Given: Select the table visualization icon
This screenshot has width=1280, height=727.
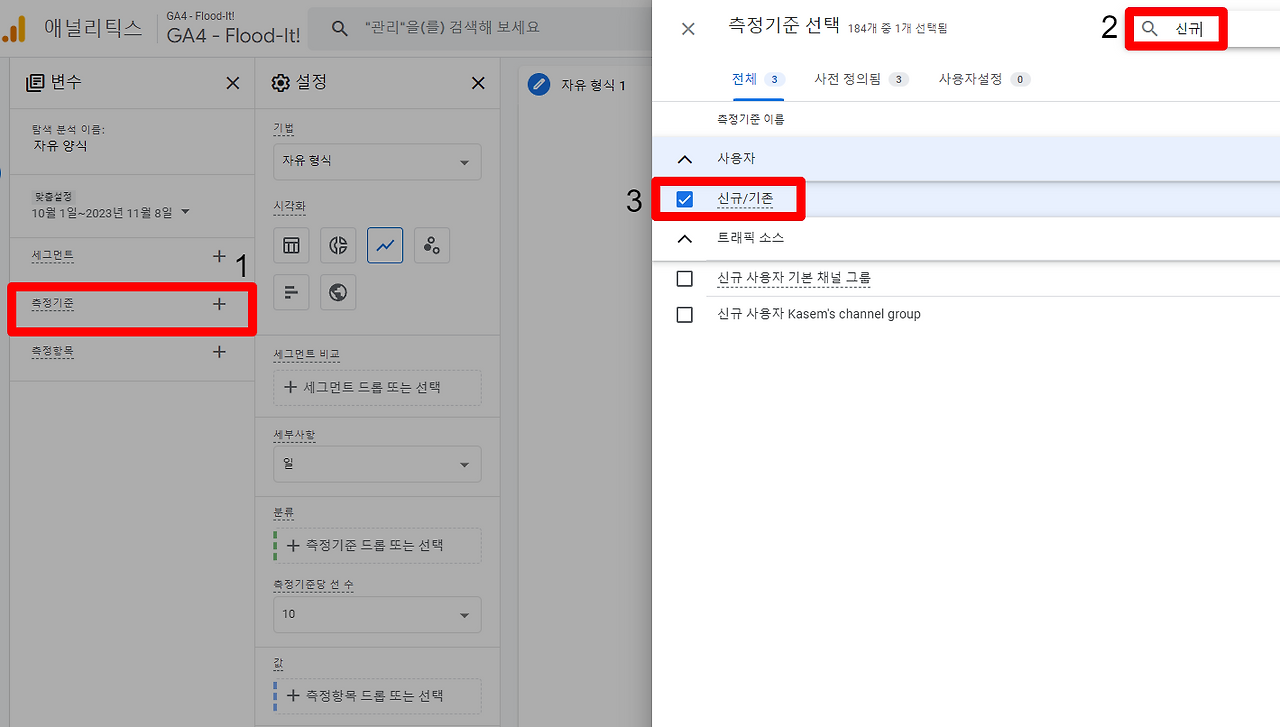Looking at the screenshot, I should [291, 245].
